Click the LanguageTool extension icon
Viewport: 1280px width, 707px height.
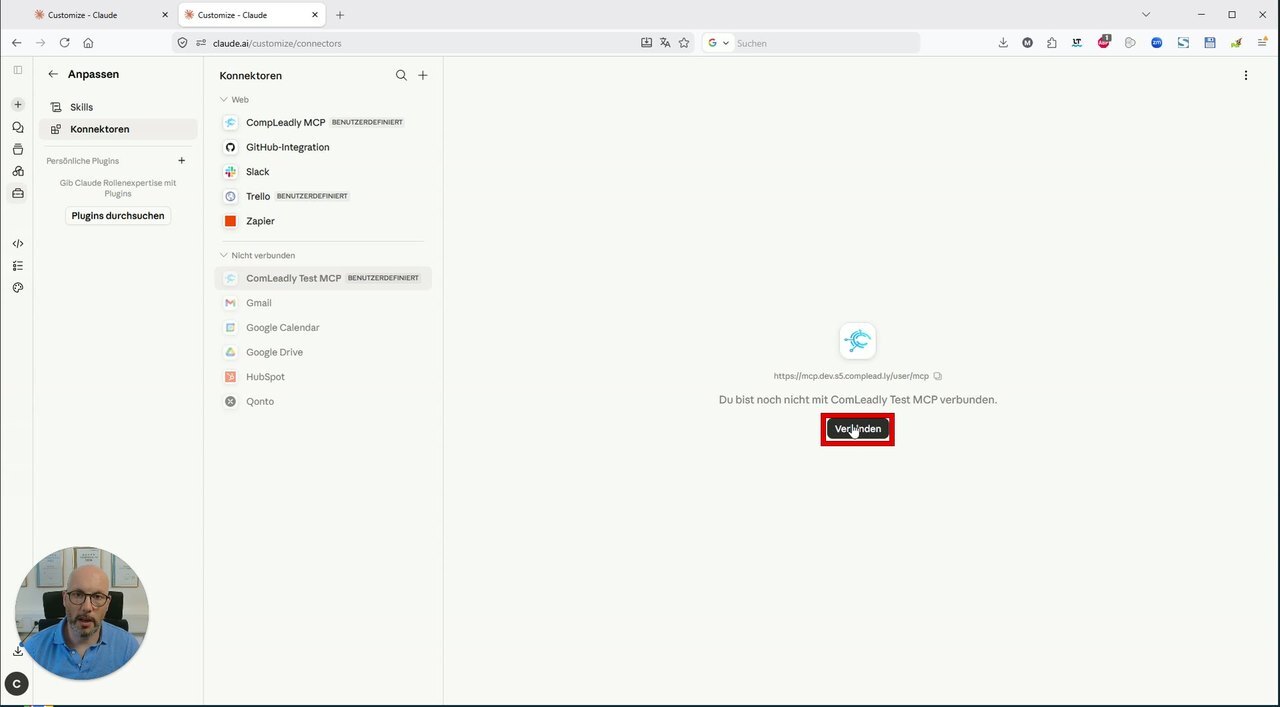pyautogui.click(x=1077, y=43)
